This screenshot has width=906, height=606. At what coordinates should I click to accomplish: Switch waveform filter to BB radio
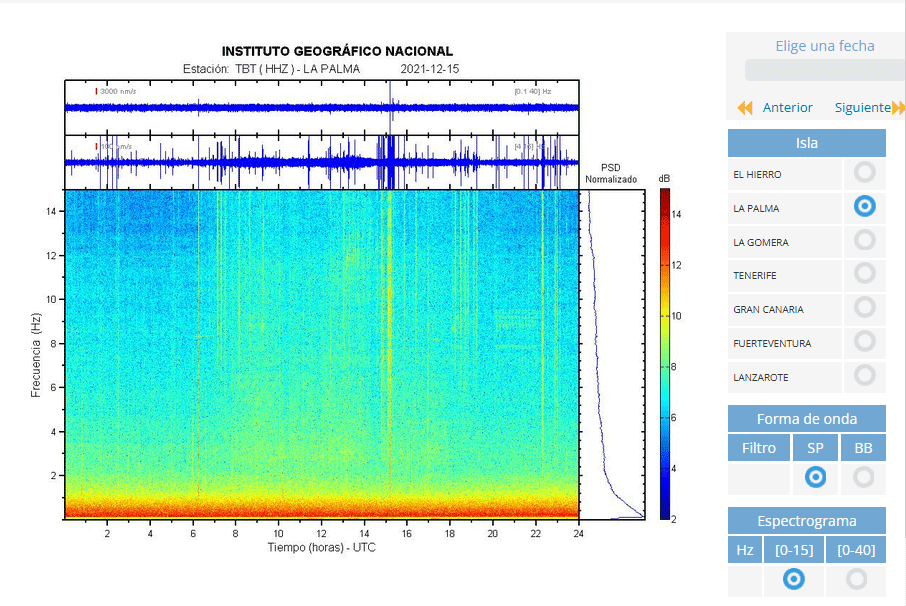pyautogui.click(x=863, y=477)
